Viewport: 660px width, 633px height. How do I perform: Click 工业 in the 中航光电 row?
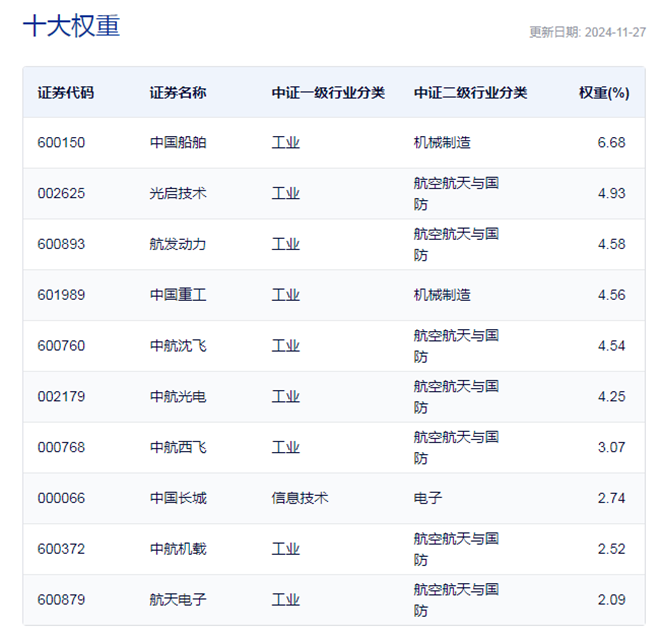[285, 396]
